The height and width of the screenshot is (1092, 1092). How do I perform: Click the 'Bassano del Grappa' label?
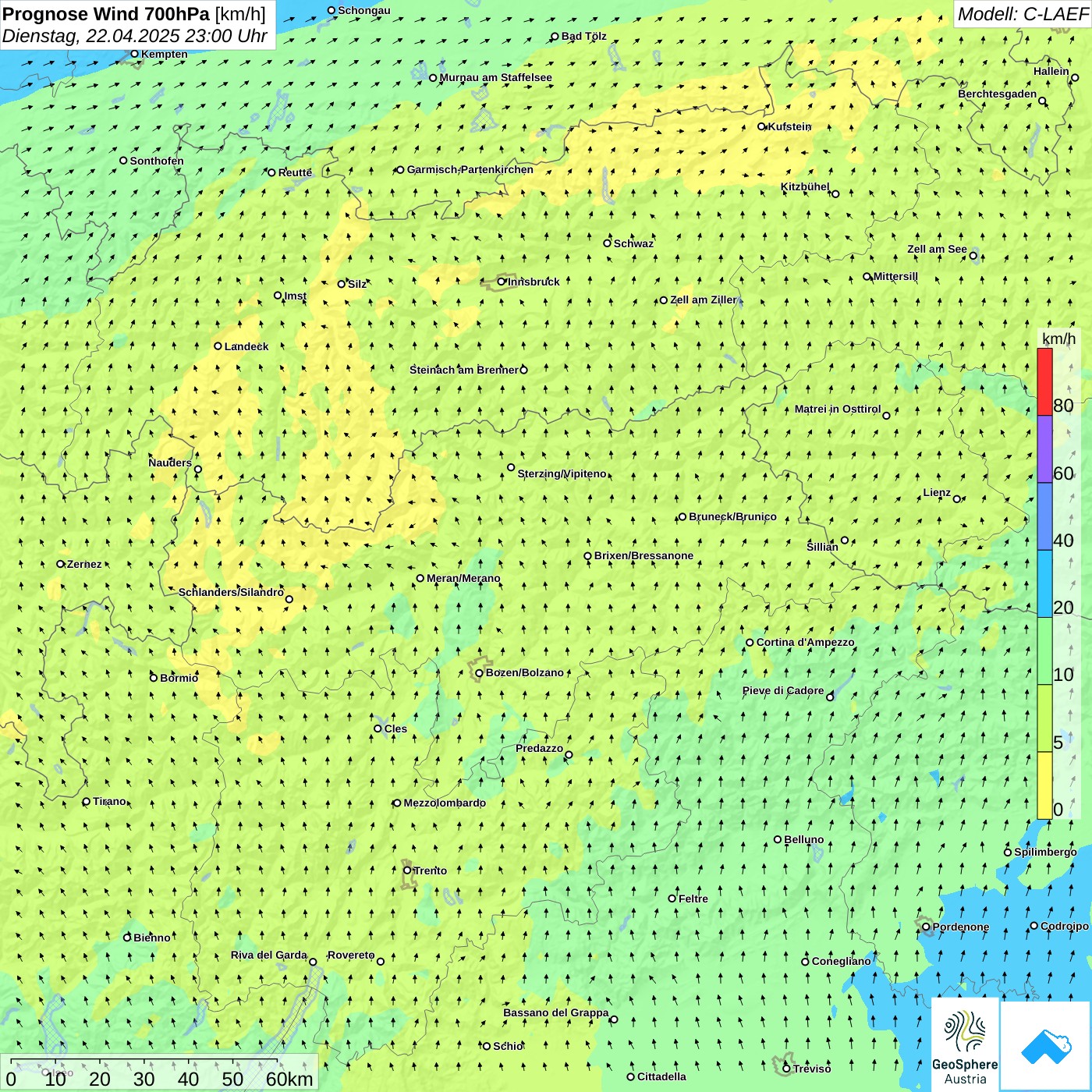pyautogui.click(x=556, y=1012)
